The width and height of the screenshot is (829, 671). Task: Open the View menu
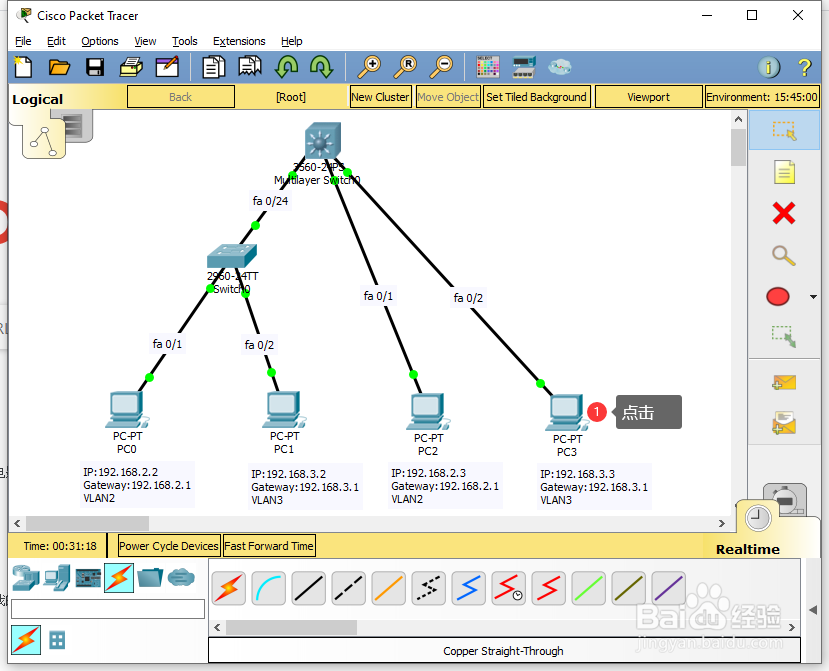coord(145,41)
